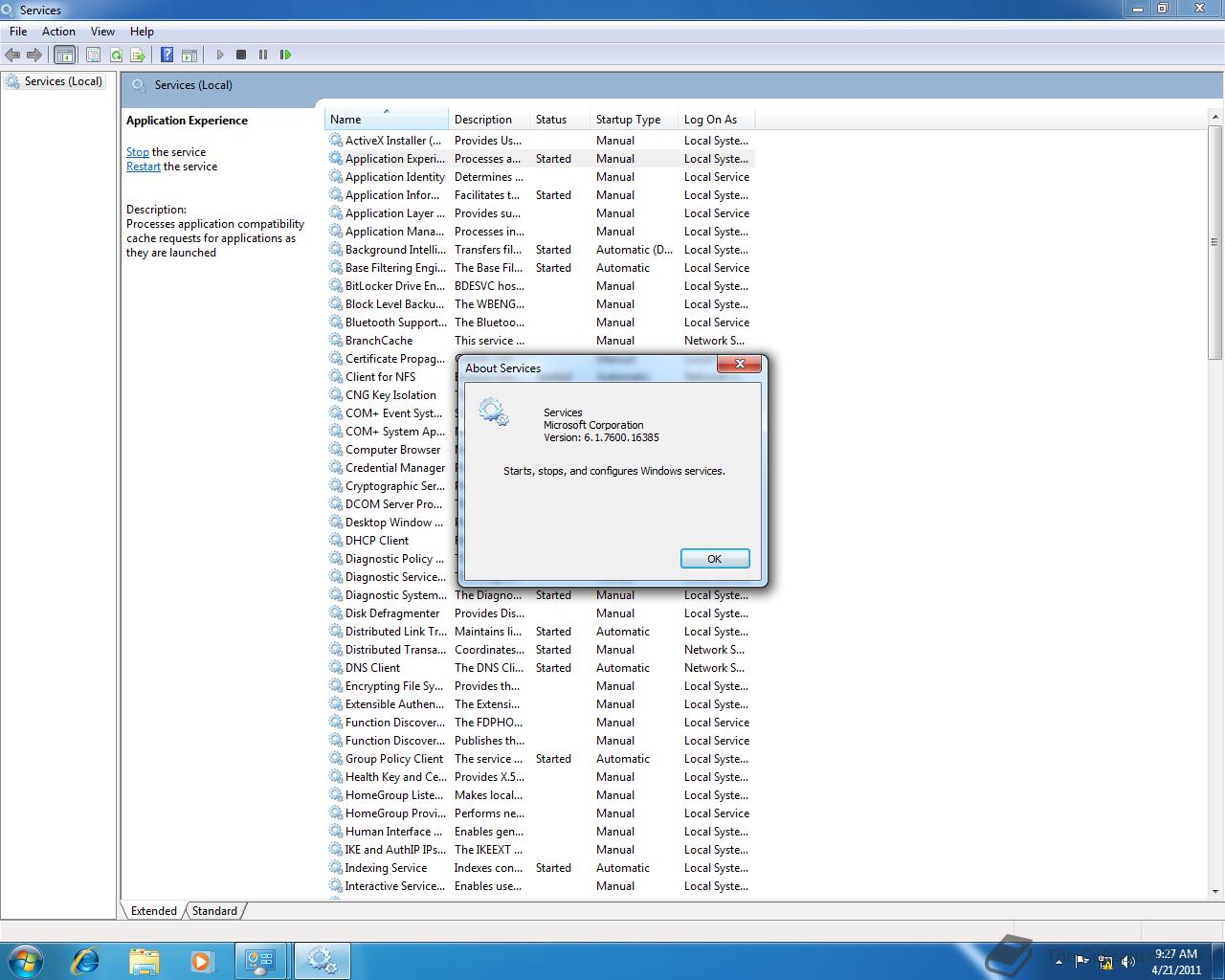Image resolution: width=1225 pixels, height=980 pixels.
Task: Select the Computer Browser service row
Action: [x=392, y=450]
